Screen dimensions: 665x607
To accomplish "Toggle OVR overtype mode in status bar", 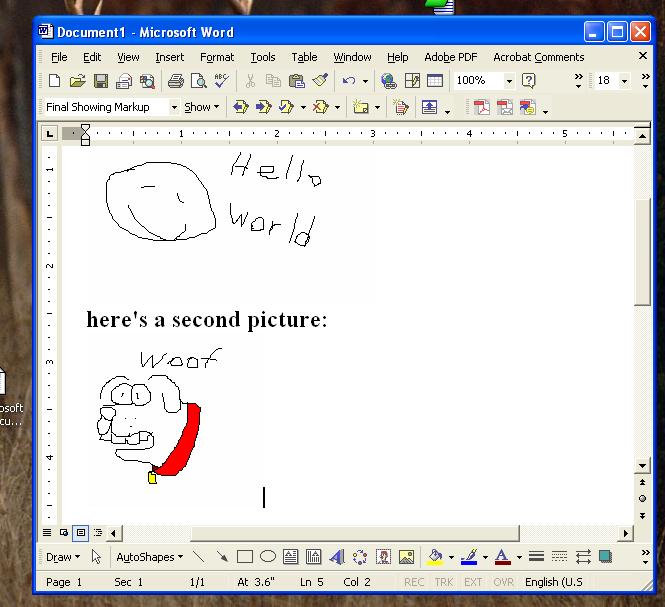I will [503, 582].
